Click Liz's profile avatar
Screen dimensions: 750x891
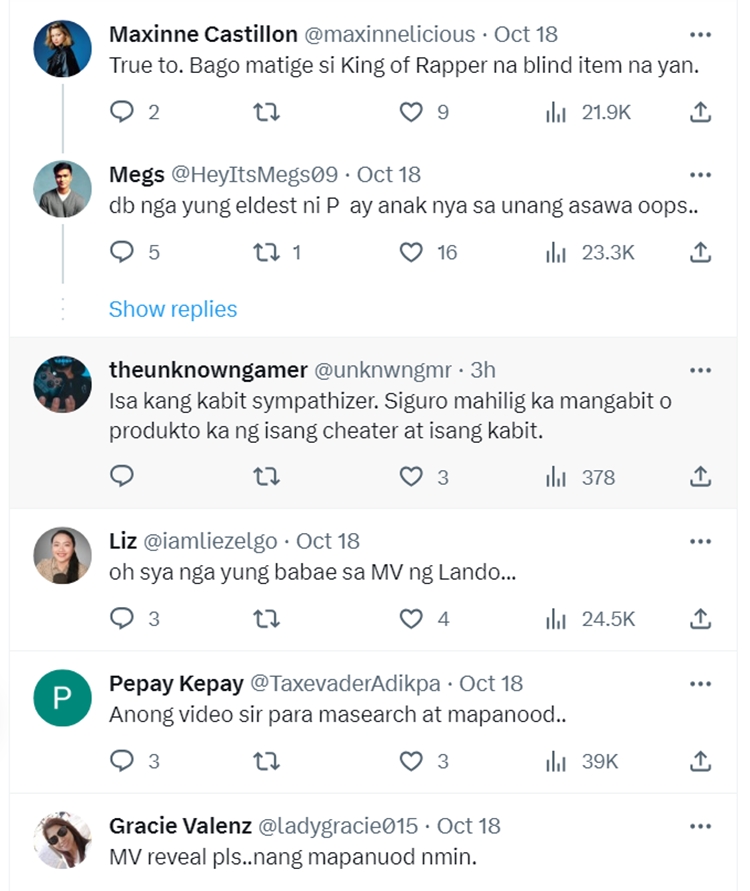62,556
